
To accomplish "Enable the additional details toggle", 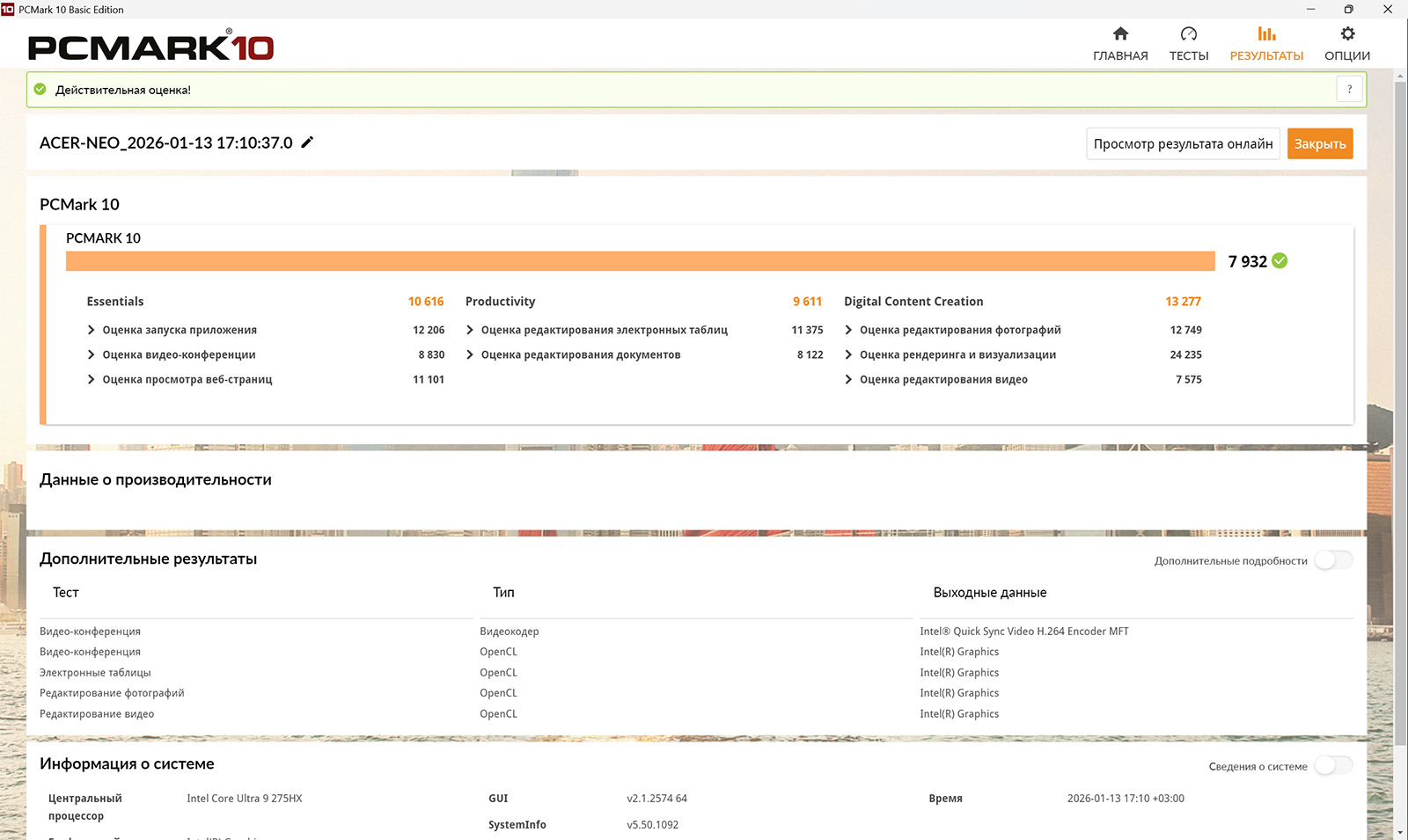I will tap(1332, 560).
